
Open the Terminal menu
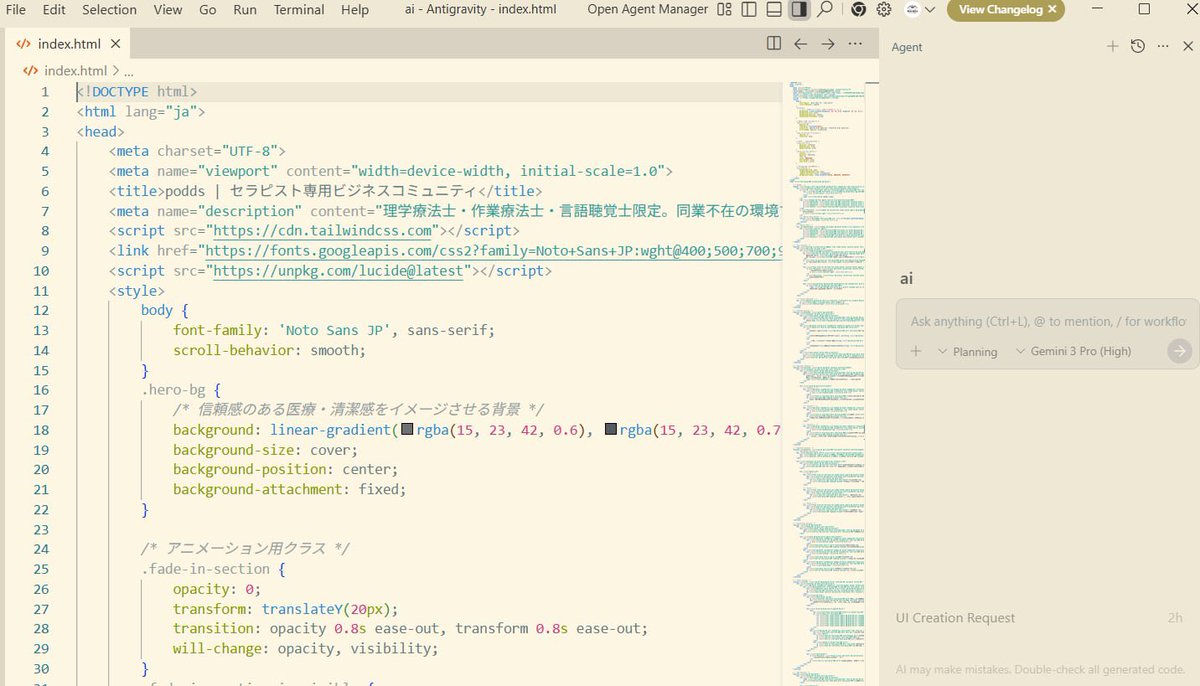pyautogui.click(x=299, y=10)
